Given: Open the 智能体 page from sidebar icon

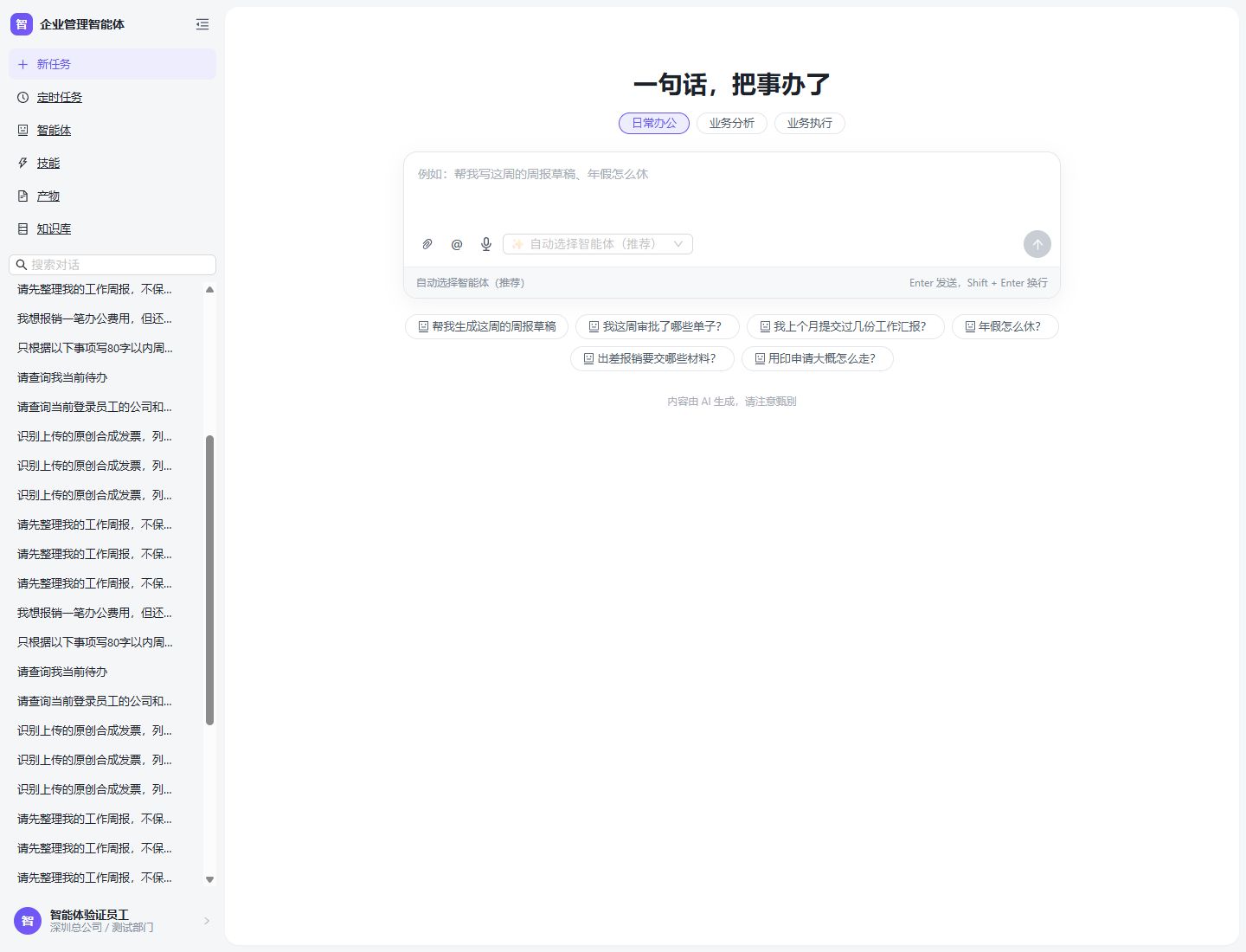Looking at the screenshot, I should pyautogui.click(x=23, y=130).
